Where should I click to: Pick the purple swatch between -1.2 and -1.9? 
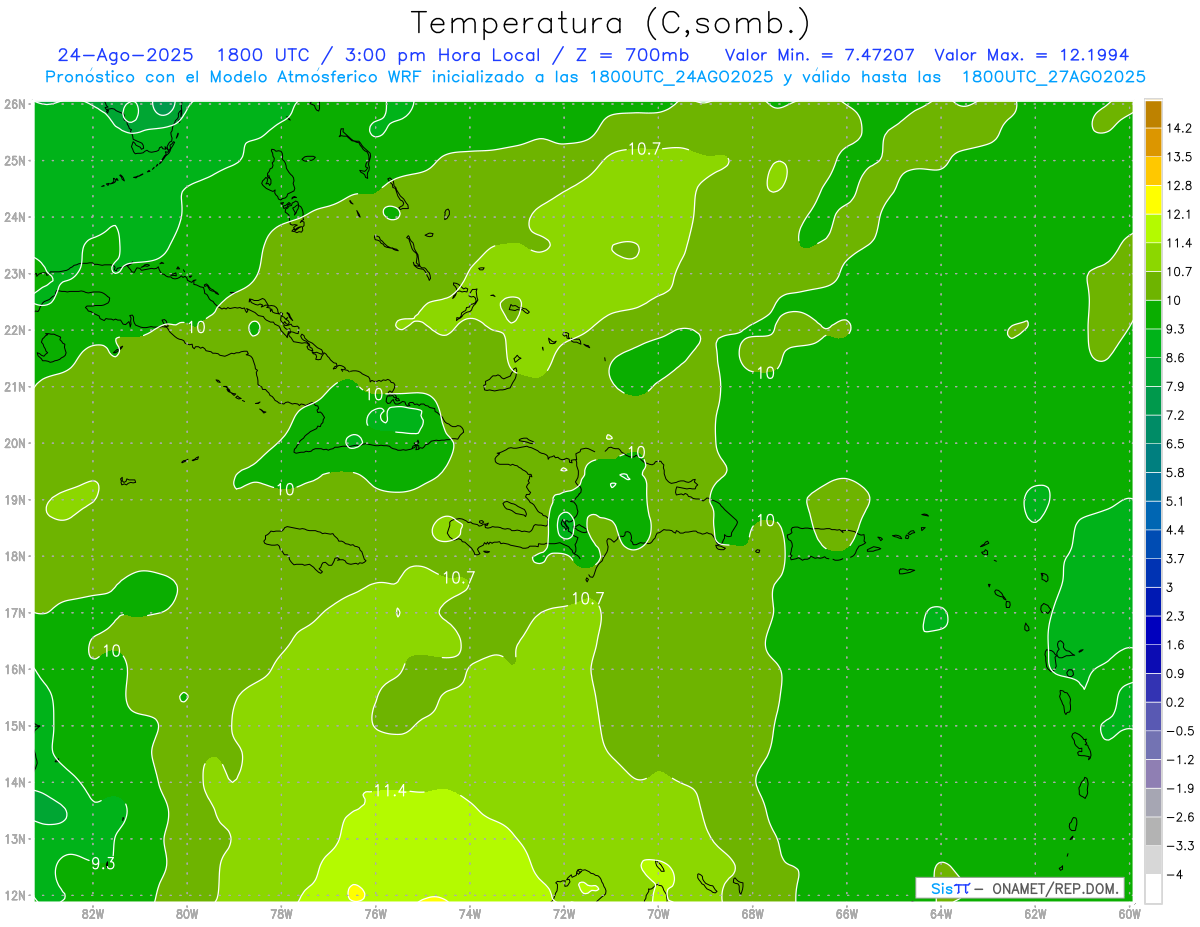point(1154,774)
